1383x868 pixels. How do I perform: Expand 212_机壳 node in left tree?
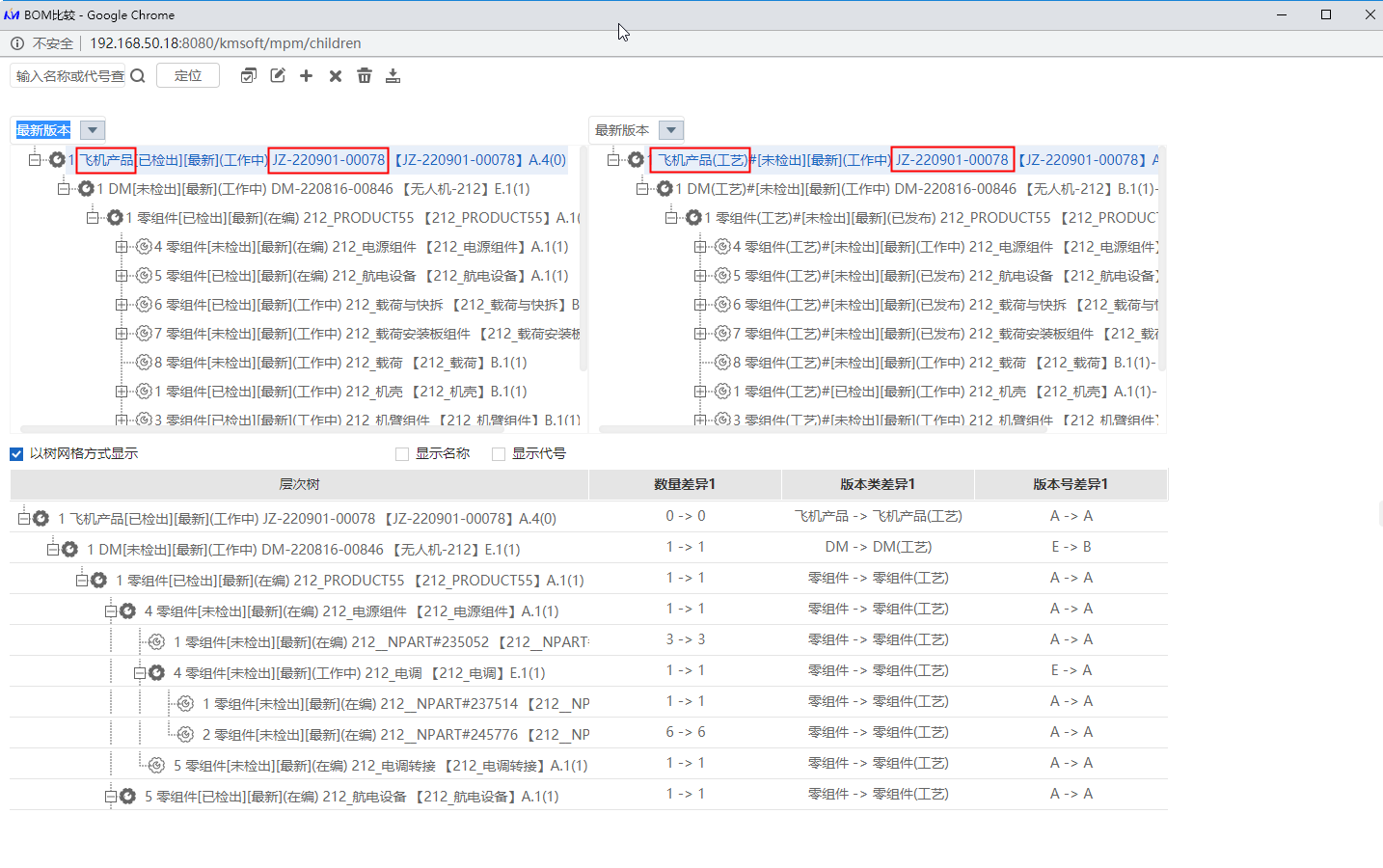[x=122, y=392]
